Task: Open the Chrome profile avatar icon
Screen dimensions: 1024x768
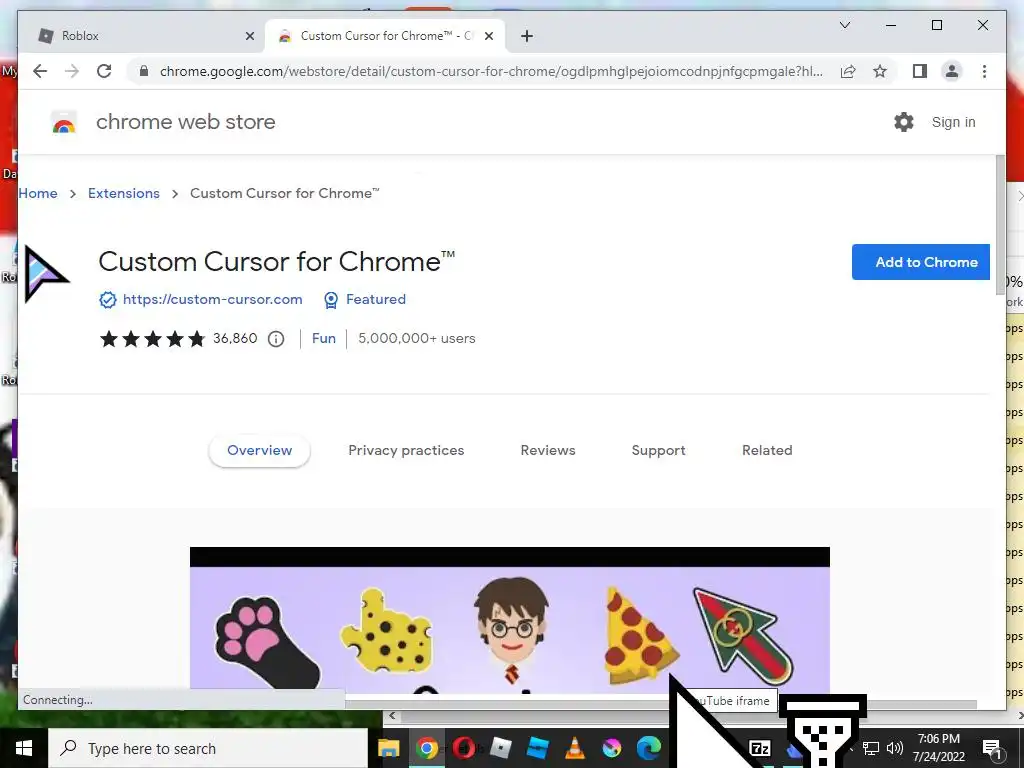Action: (952, 71)
